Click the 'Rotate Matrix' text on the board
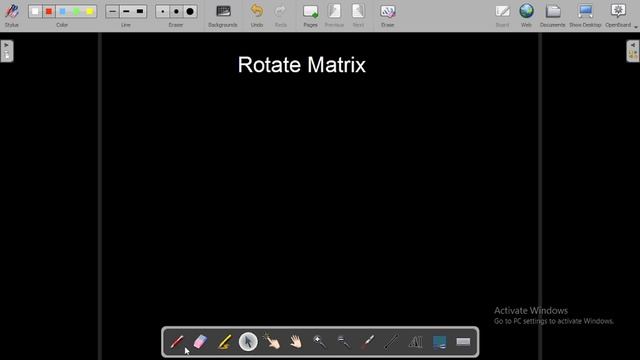 (x=302, y=64)
